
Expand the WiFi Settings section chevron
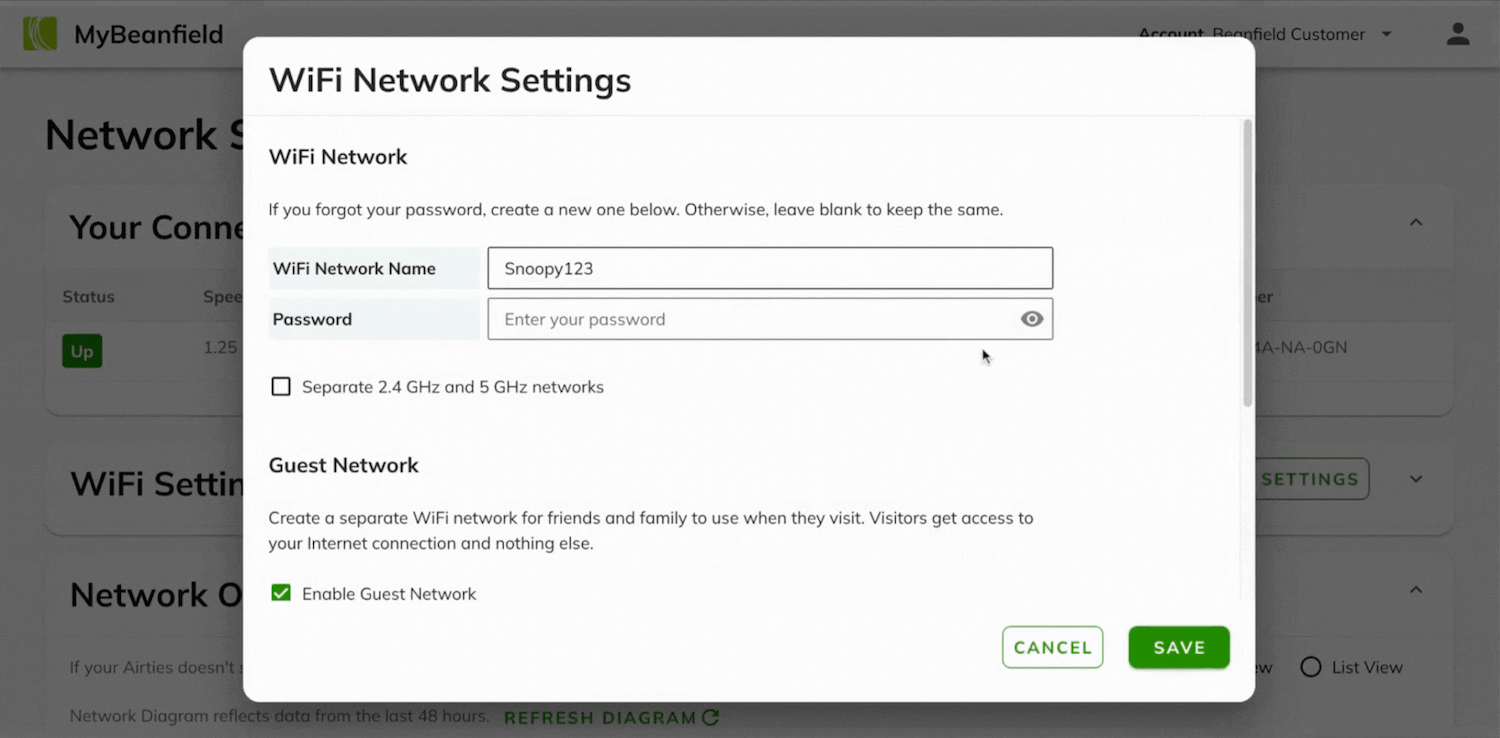(x=1416, y=479)
